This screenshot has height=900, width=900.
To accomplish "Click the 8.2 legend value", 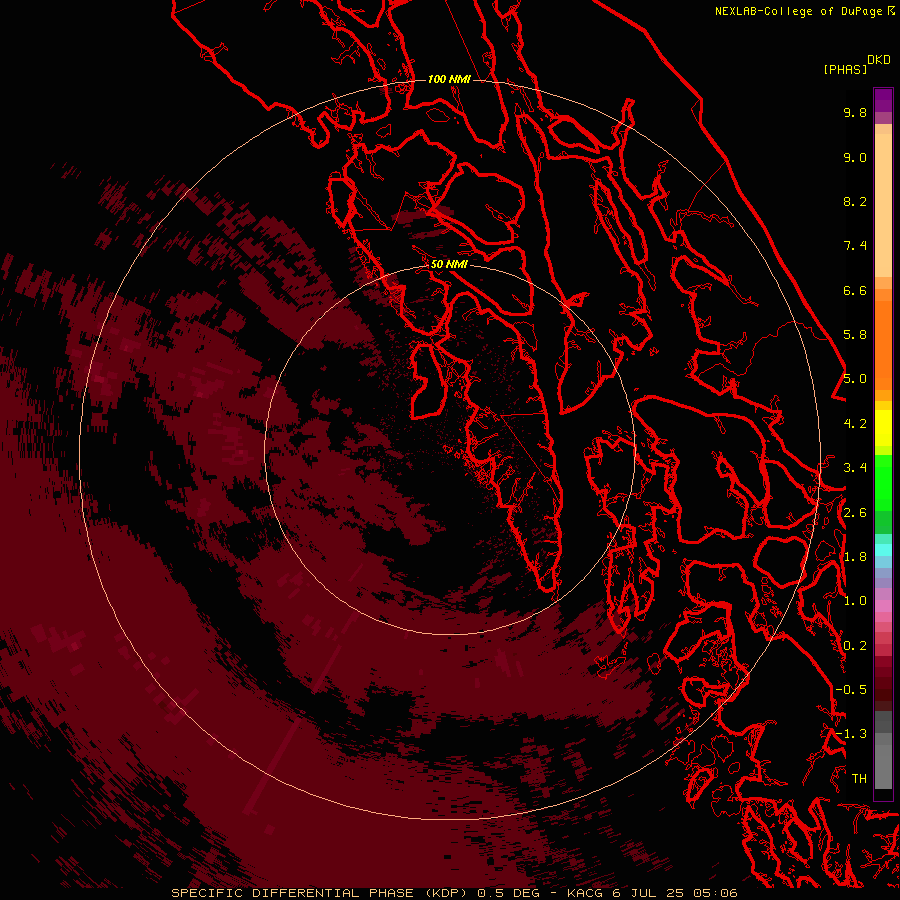I will [855, 201].
